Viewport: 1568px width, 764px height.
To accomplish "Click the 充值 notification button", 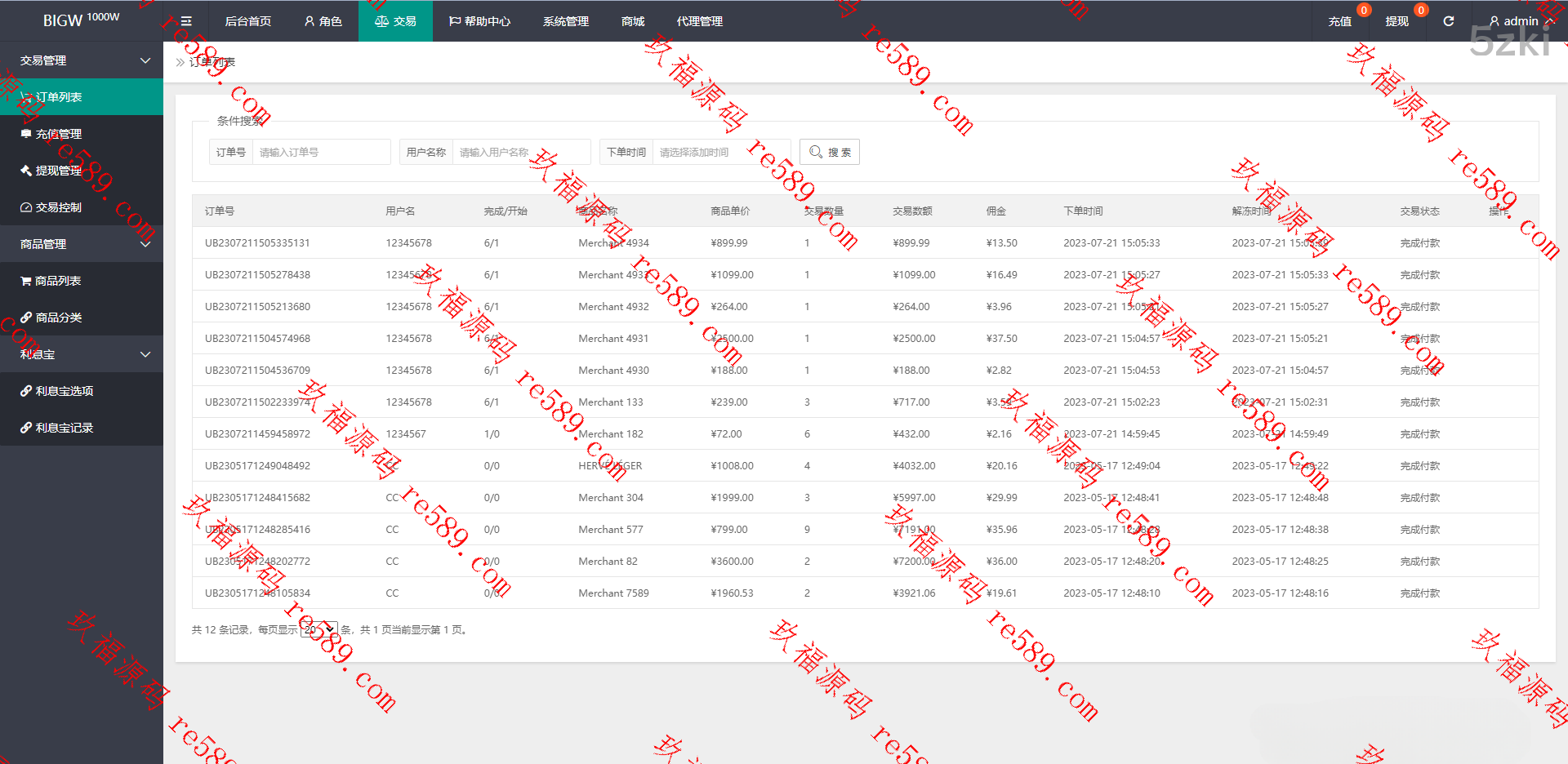I will (1339, 21).
